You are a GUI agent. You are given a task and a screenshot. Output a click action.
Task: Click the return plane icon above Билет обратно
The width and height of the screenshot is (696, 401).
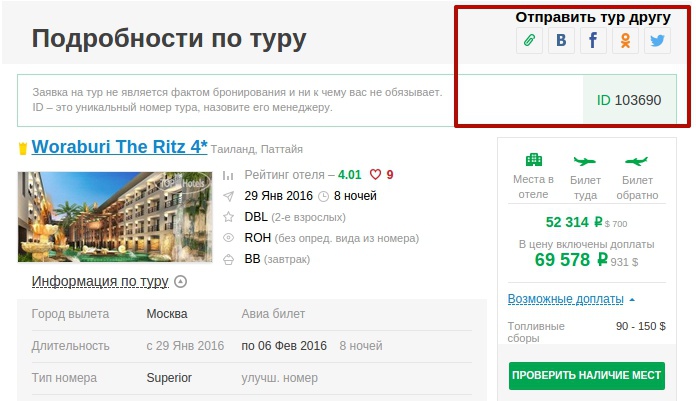pyautogui.click(x=637, y=161)
